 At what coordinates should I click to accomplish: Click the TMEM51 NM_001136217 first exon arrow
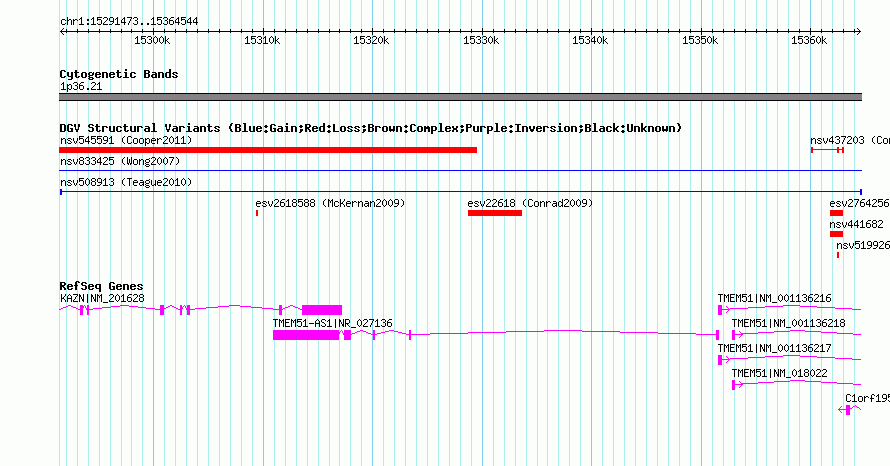(x=723, y=360)
